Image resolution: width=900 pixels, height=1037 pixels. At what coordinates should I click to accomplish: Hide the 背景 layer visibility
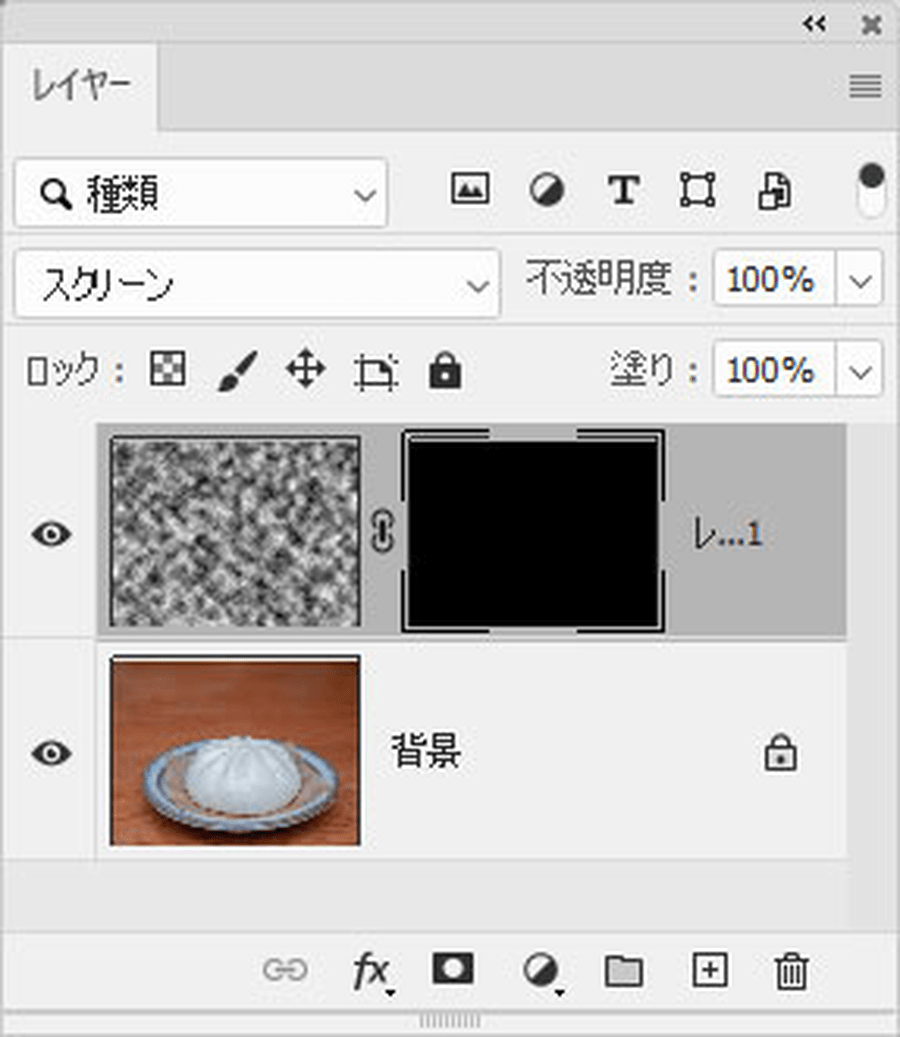tap(52, 753)
